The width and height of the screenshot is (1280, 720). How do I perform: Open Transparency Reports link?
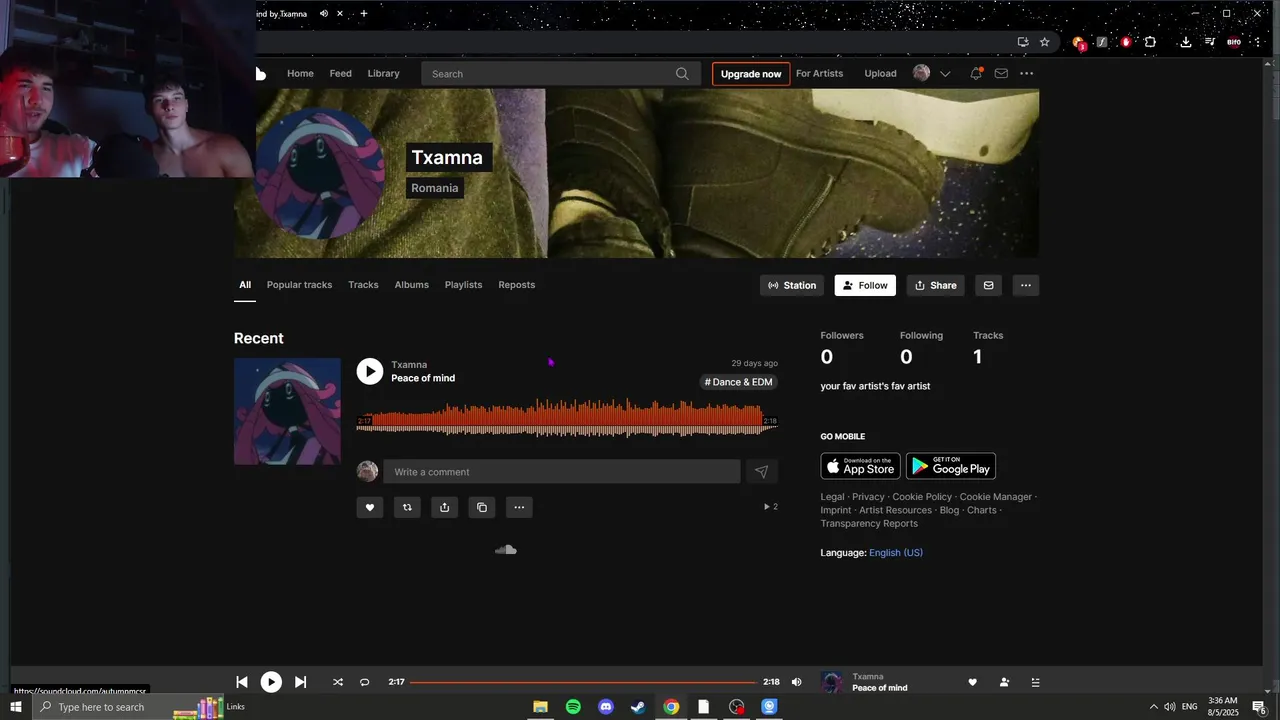869,524
